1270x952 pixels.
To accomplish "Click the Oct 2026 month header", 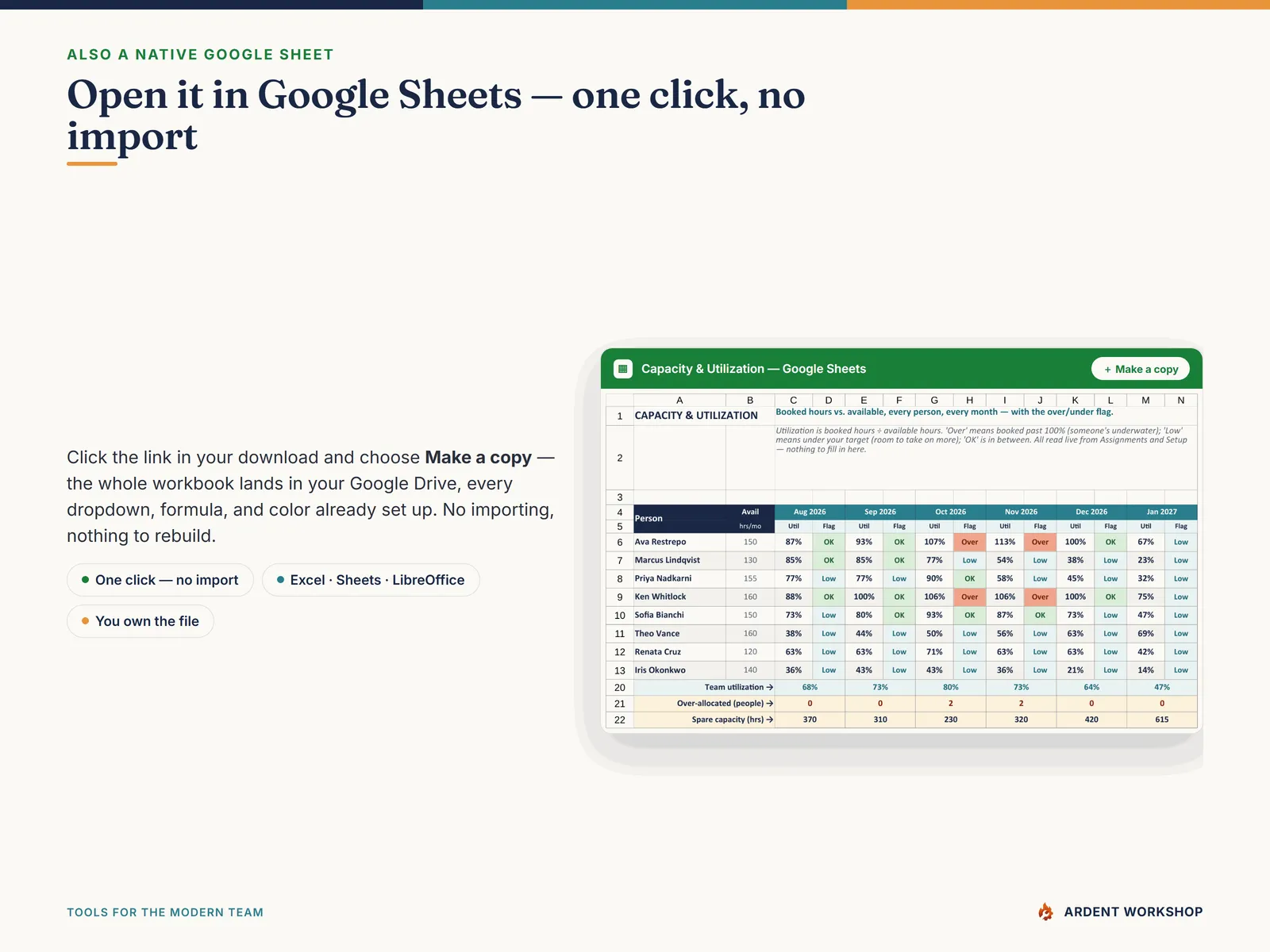I will [951, 512].
